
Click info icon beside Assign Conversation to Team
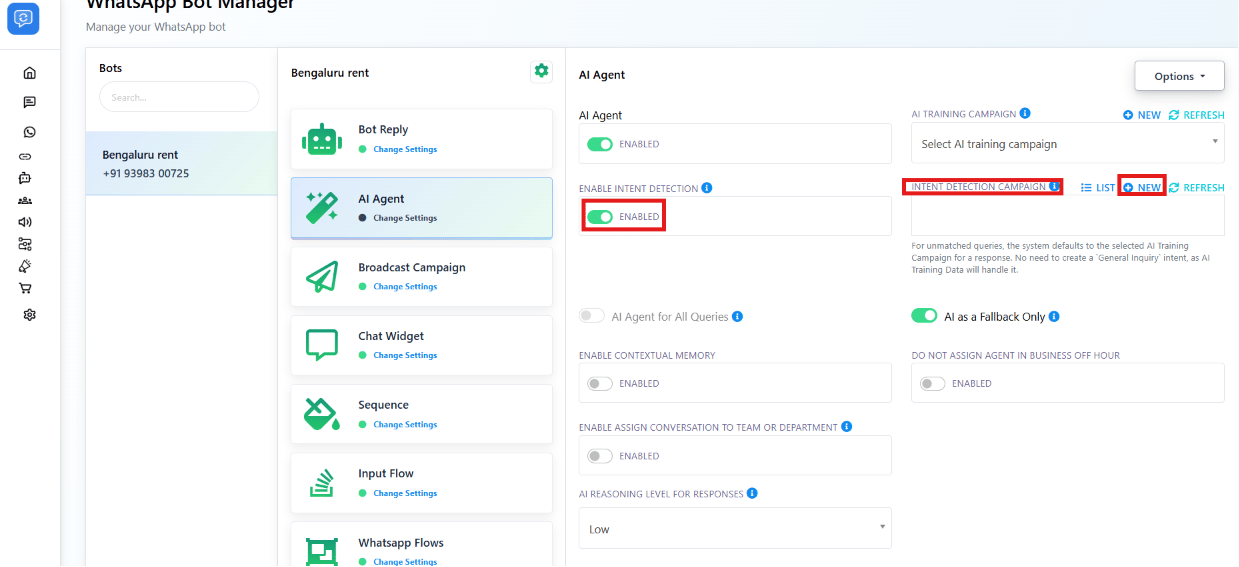(847, 427)
